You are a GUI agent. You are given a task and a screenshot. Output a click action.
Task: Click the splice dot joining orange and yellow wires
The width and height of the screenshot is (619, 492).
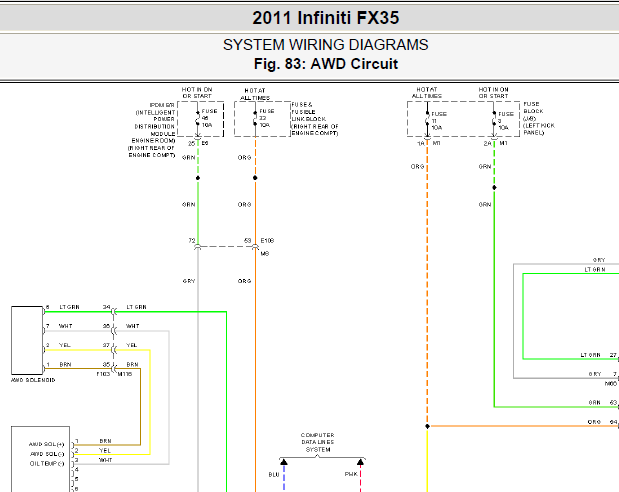coord(427,426)
